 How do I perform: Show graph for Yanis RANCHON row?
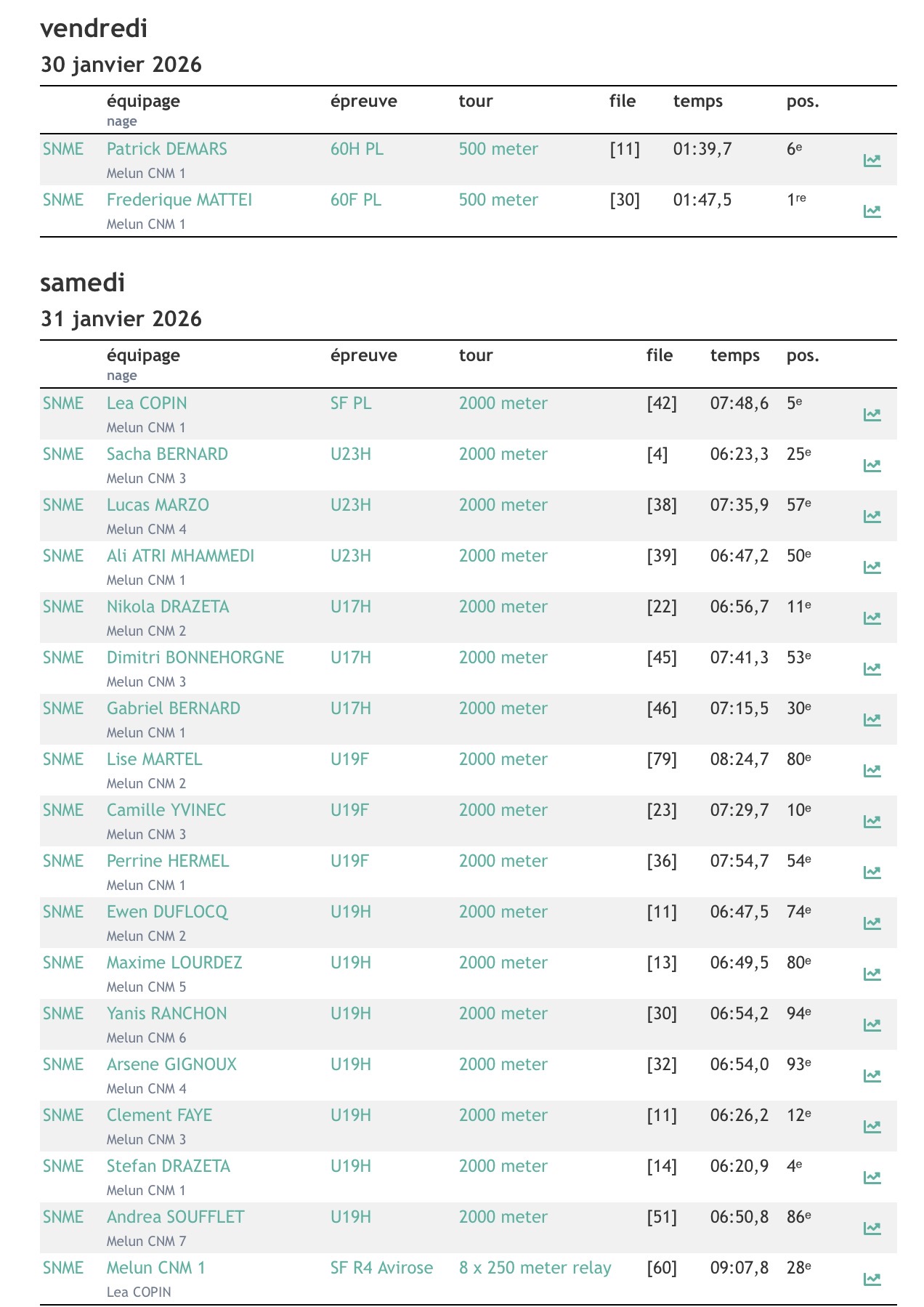(872, 1025)
